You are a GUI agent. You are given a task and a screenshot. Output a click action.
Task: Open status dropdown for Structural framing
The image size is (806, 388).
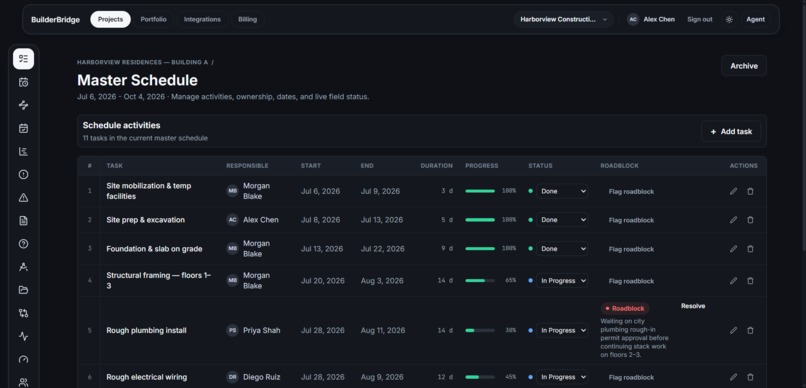click(x=562, y=281)
